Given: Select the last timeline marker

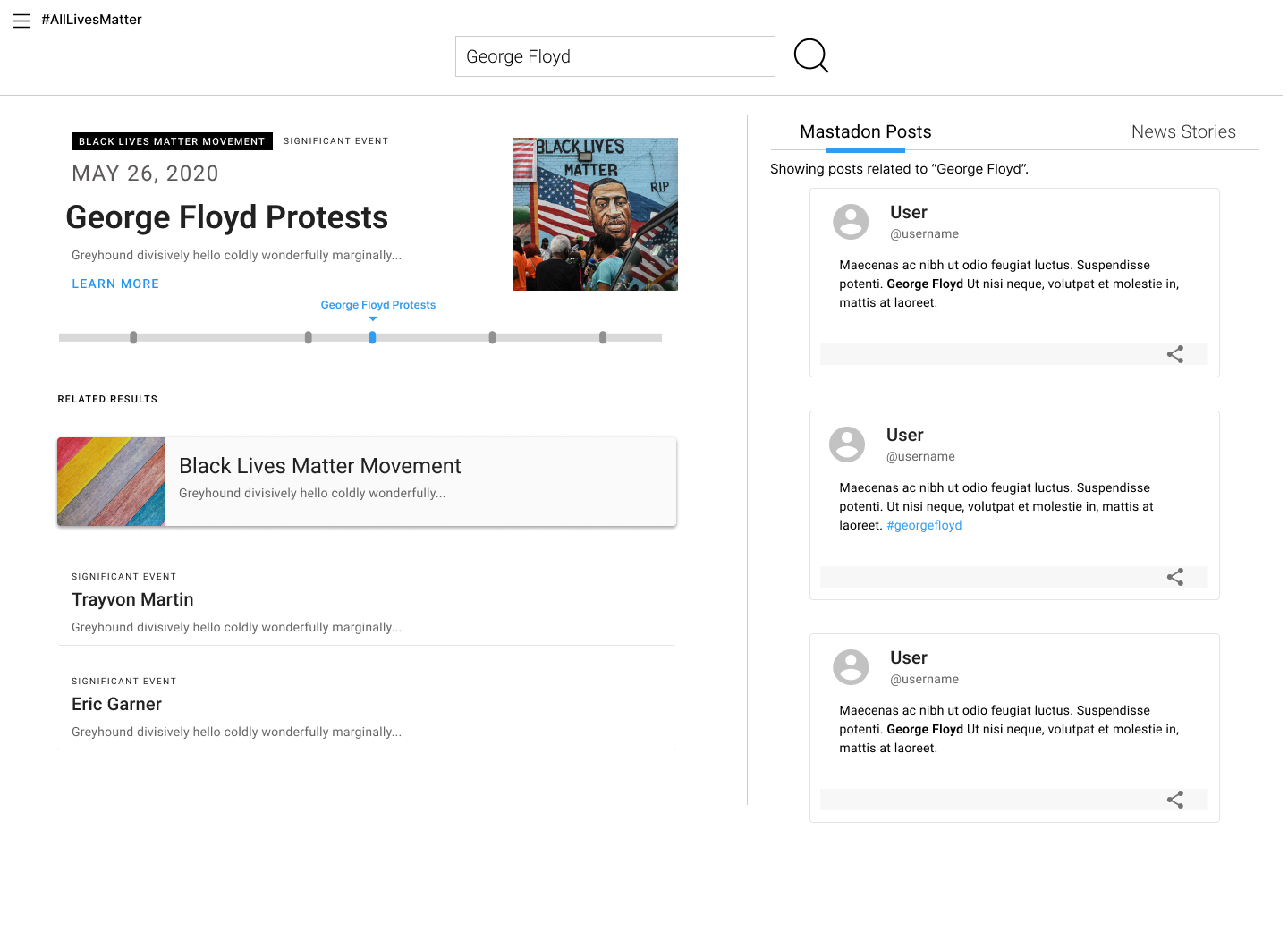Looking at the screenshot, I should 603,337.
